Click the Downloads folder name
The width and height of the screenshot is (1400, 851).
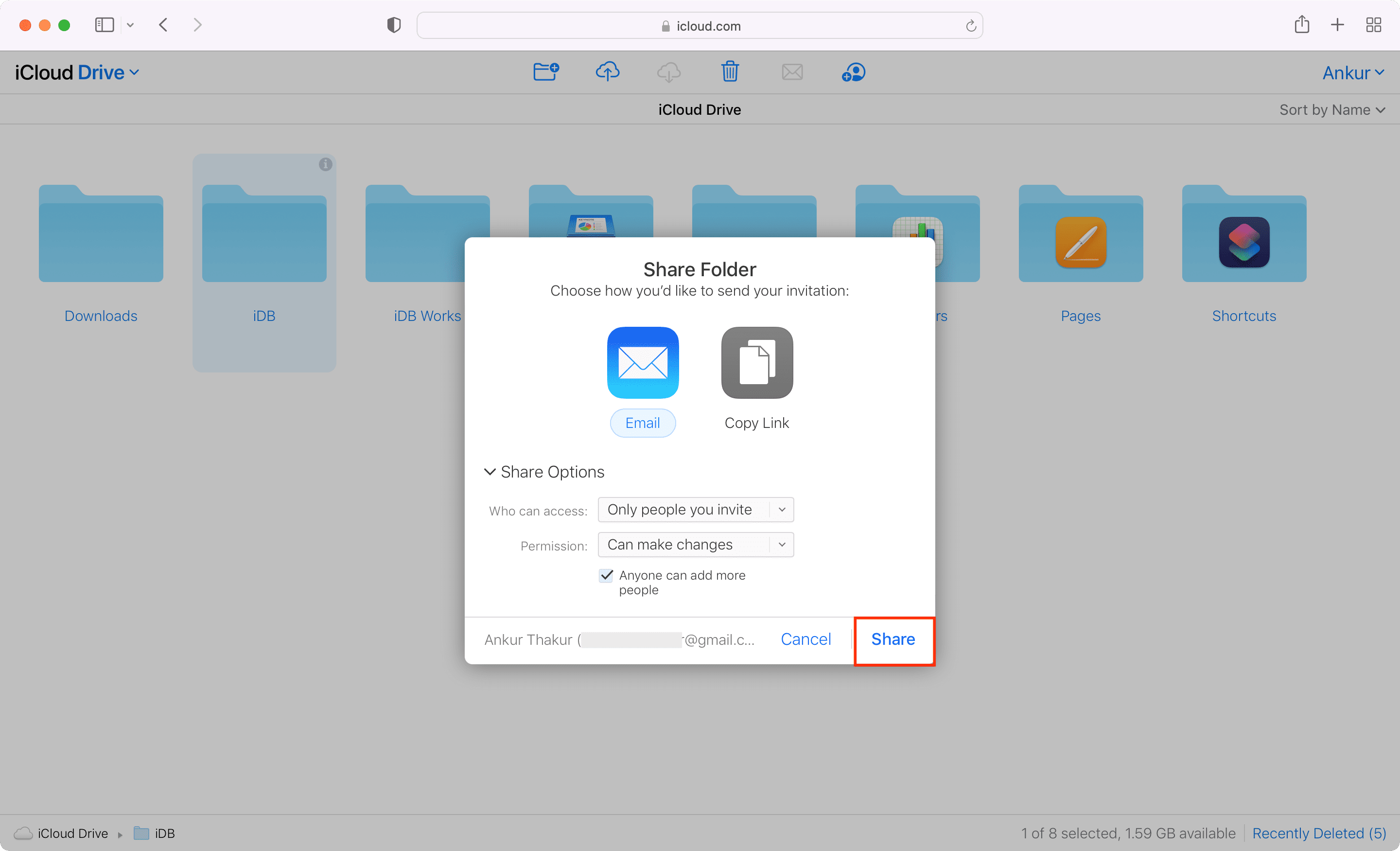point(101,316)
